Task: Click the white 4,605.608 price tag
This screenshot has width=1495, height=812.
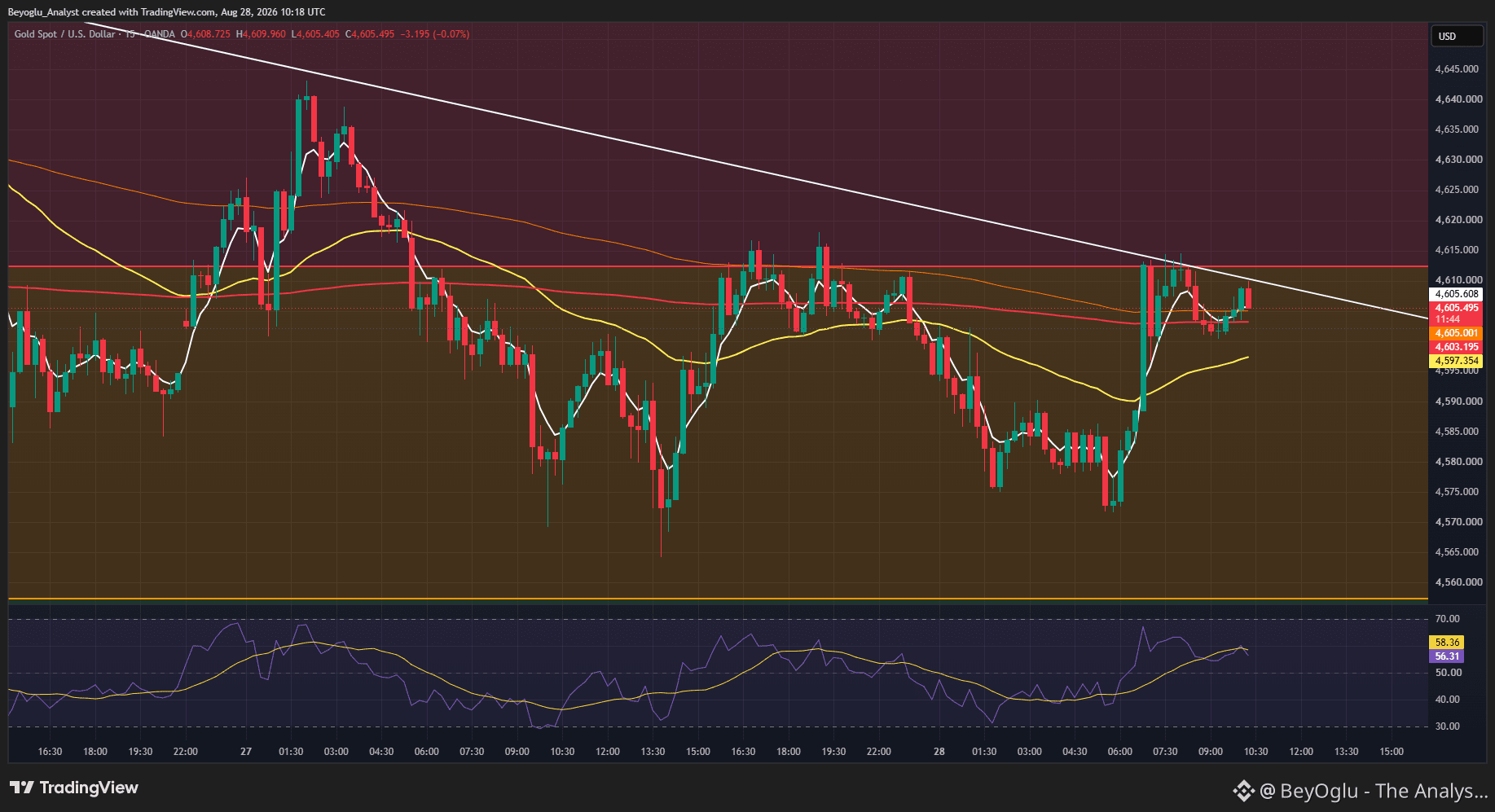Action: [1457, 294]
